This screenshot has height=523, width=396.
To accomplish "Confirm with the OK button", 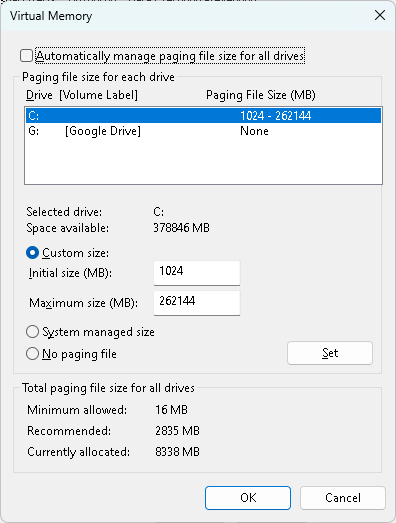I will 248,498.
